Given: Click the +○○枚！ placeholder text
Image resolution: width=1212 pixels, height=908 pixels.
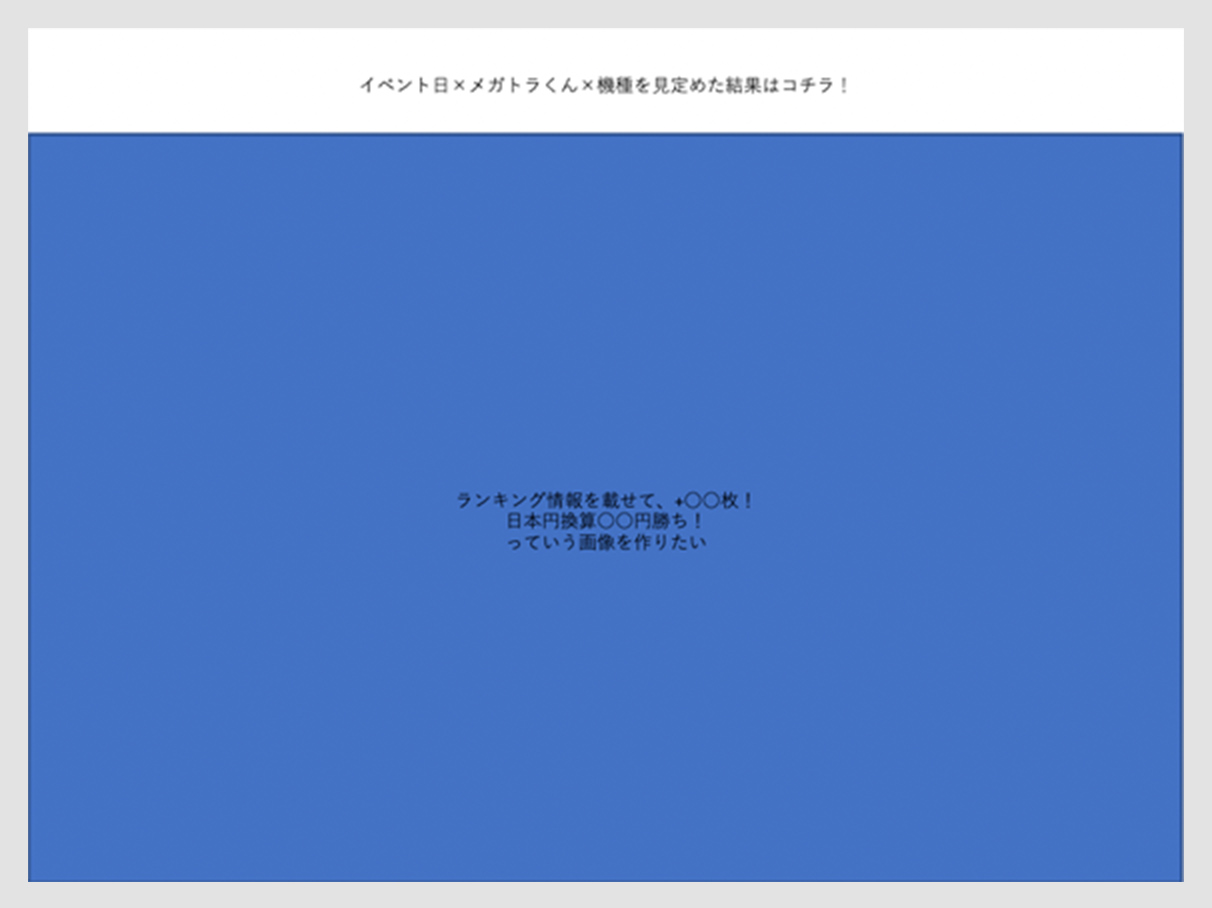Looking at the screenshot, I should click(x=713, y=500).
